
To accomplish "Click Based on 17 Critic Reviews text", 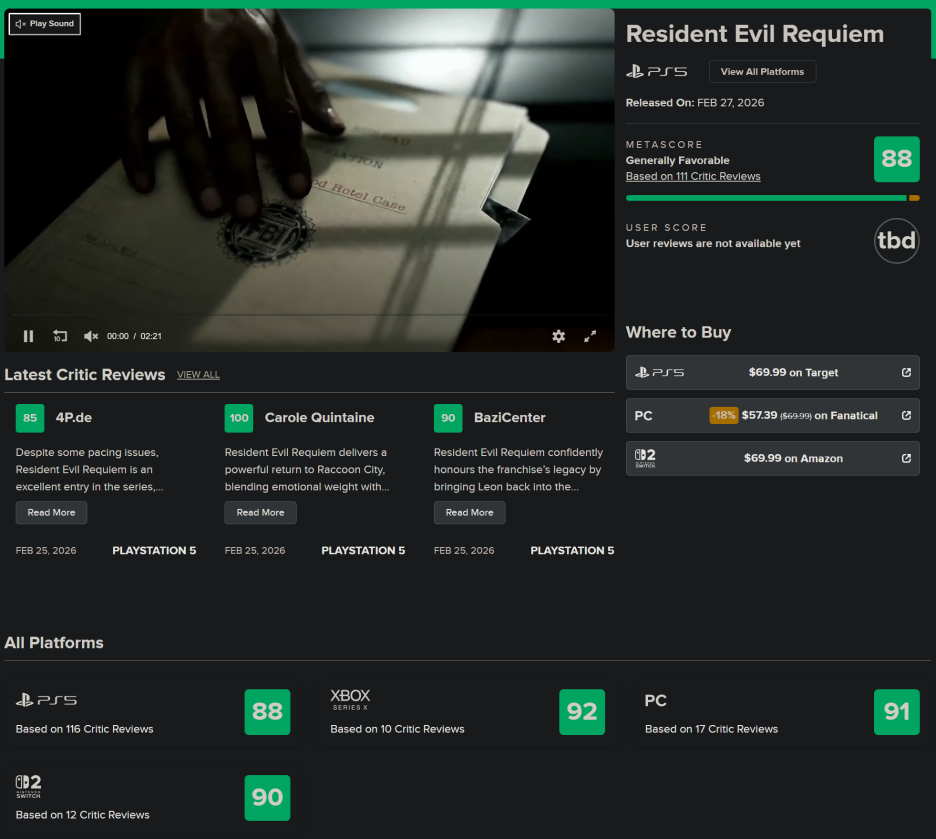I will pyautogui.click(x=712, y=729).
